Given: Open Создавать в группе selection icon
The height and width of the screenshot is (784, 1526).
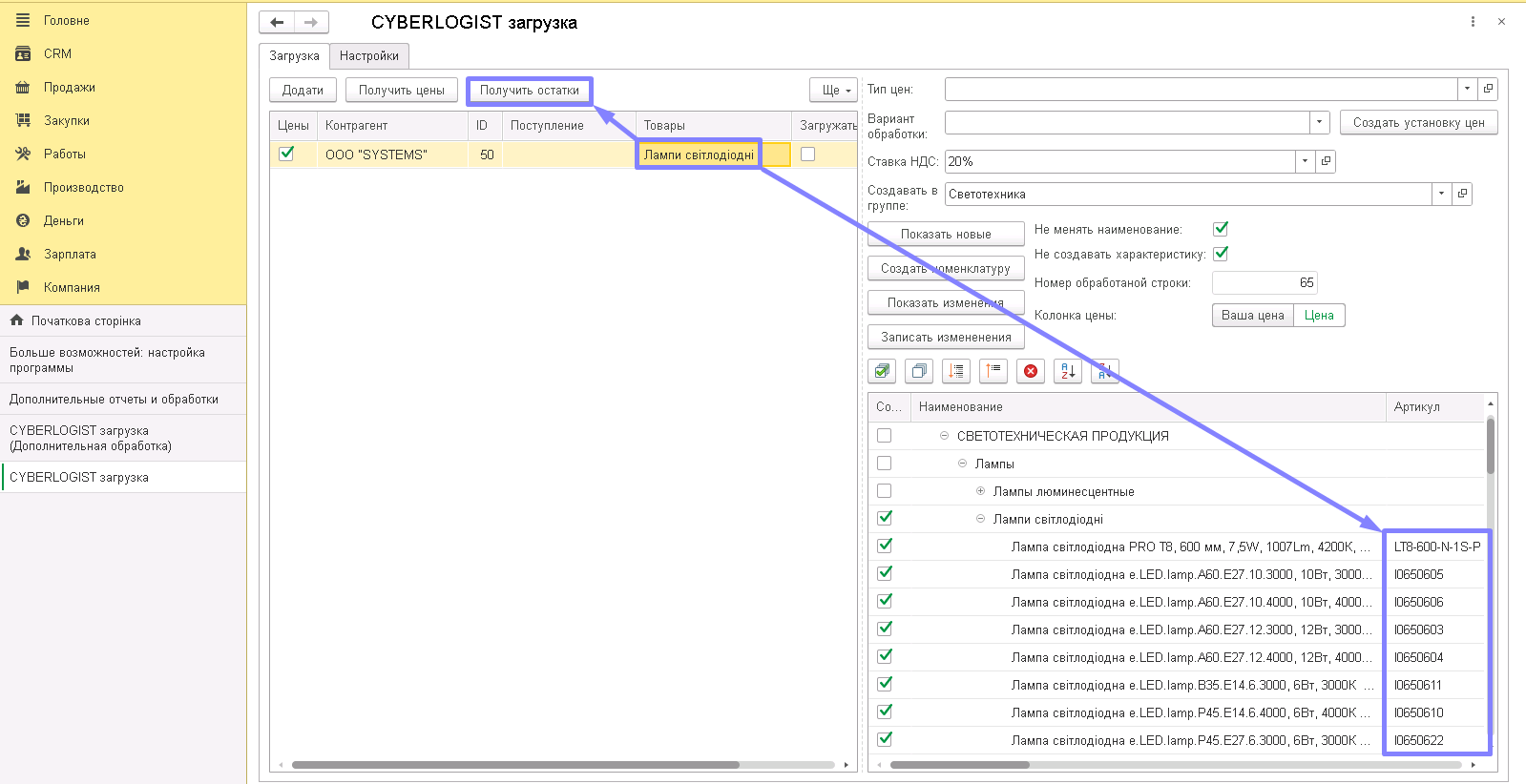Looking at the screenshot, I should 1462,194.
